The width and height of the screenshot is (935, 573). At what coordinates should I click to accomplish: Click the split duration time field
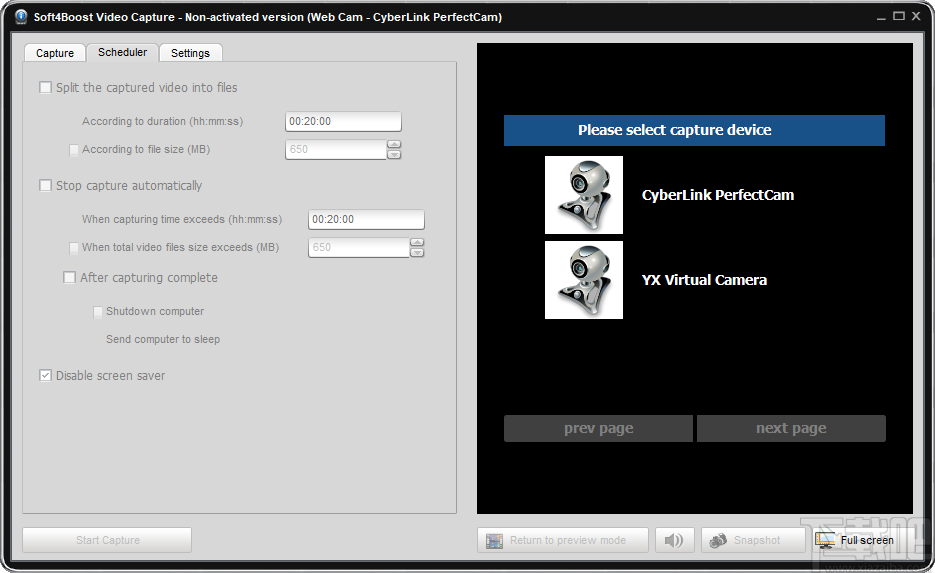(x=343, y=122)
